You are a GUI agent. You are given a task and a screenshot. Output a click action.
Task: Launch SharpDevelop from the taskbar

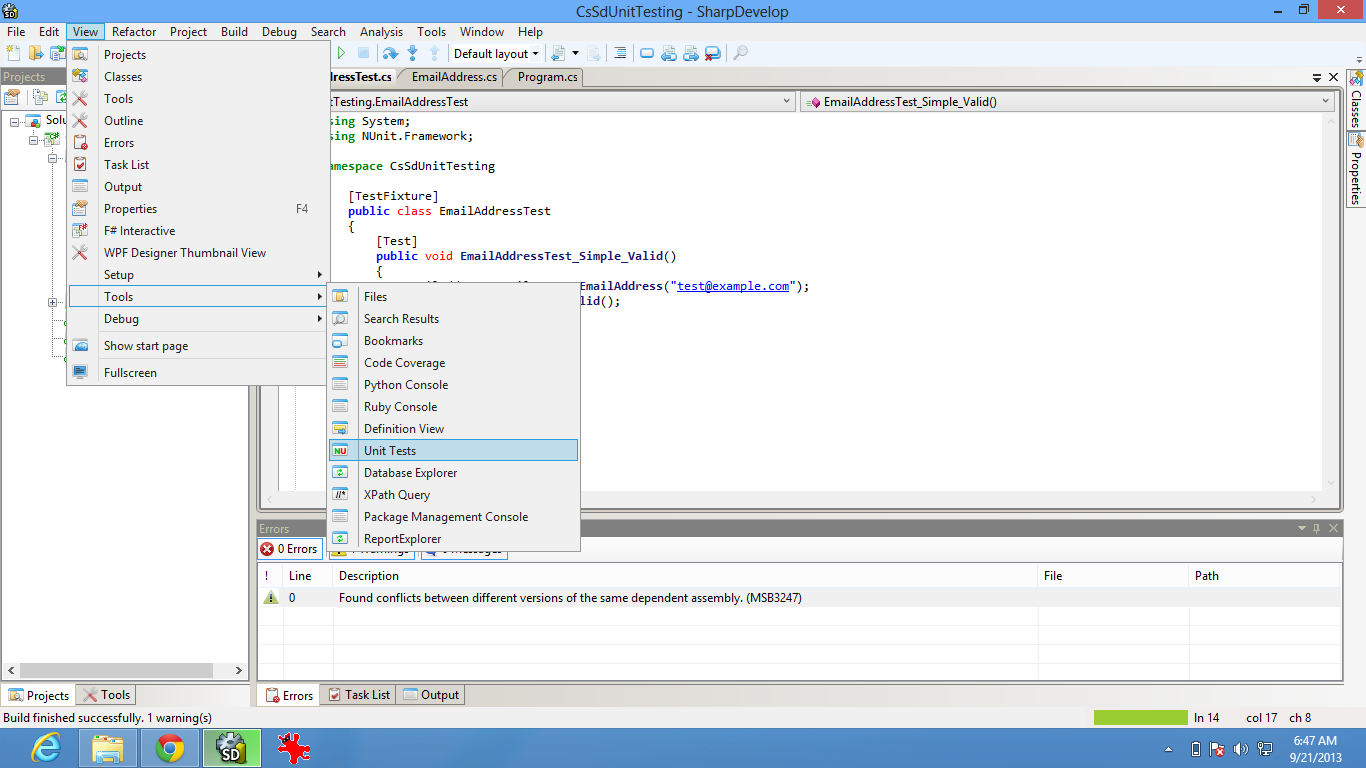pos(231,747)
